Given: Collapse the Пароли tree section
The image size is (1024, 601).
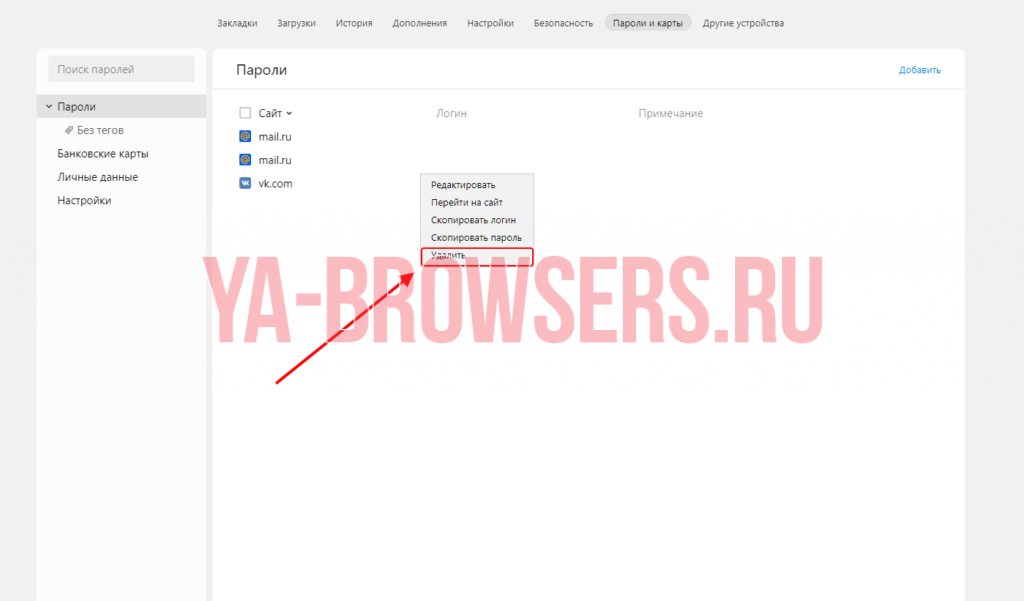Looking at the screenshot, I should coord(48,106).
